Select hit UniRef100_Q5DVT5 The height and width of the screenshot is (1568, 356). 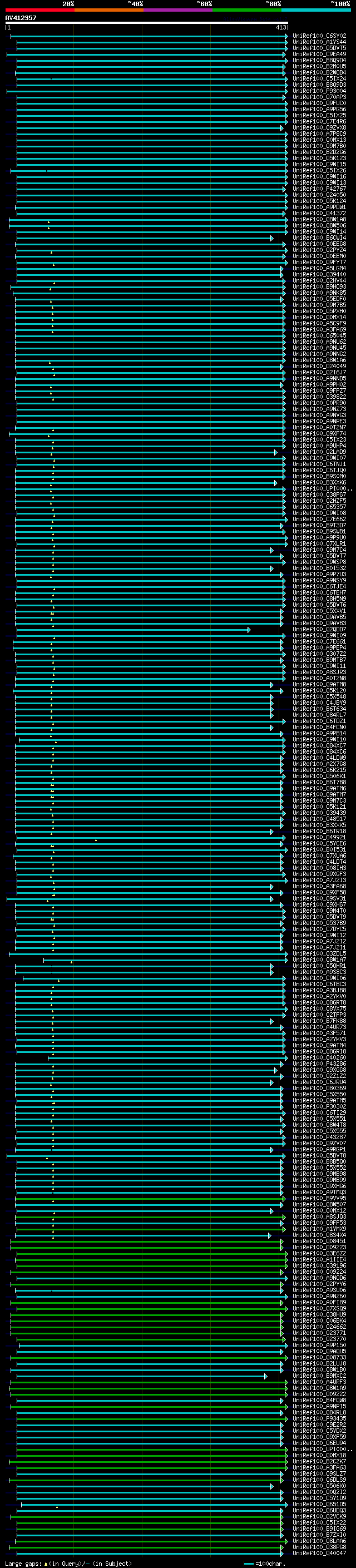[x=319, y=48]
